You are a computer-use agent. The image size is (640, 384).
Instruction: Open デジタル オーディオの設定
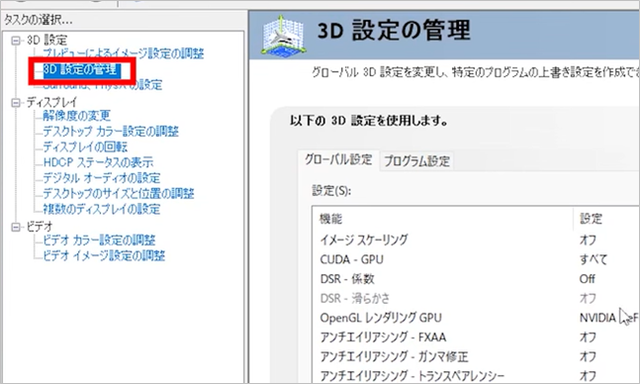[102, 178]
